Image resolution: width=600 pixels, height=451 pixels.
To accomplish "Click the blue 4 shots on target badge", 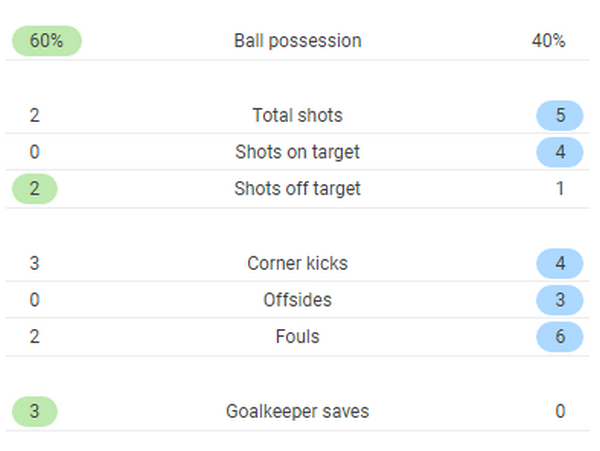I will [560, 152].
